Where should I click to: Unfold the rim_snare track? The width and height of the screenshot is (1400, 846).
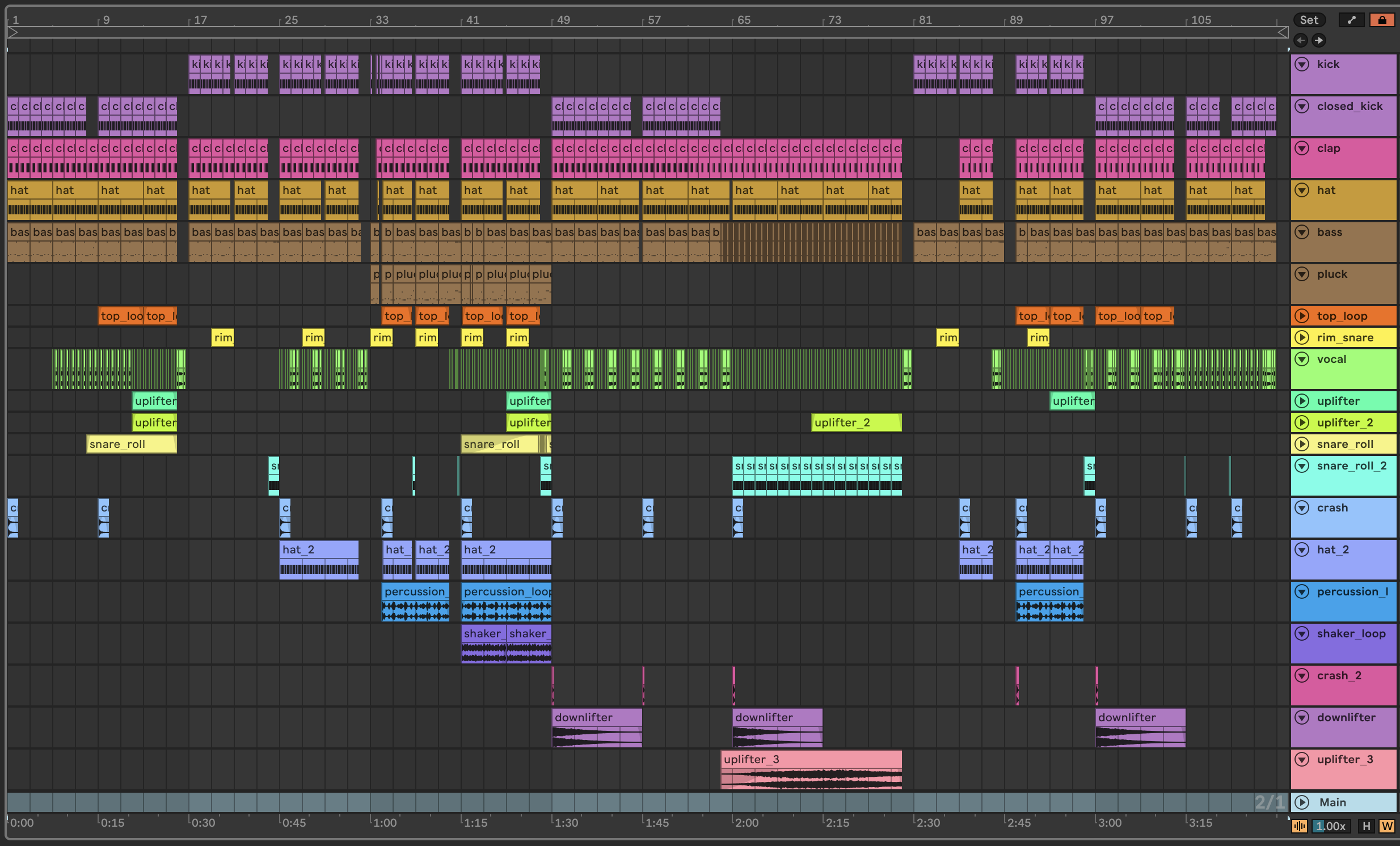point(1302,337)
